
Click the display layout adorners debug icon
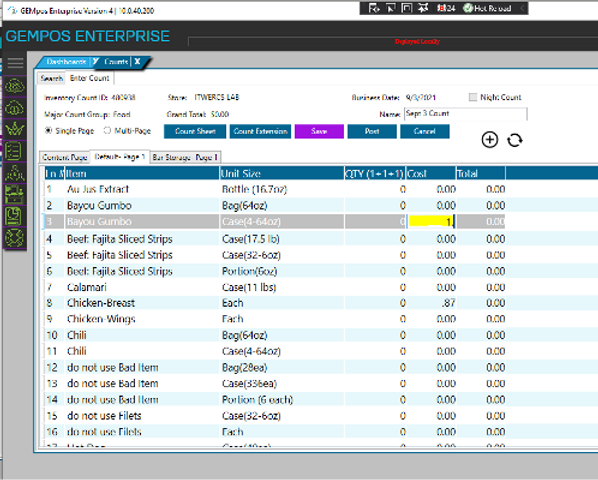[x=407, y=8]
